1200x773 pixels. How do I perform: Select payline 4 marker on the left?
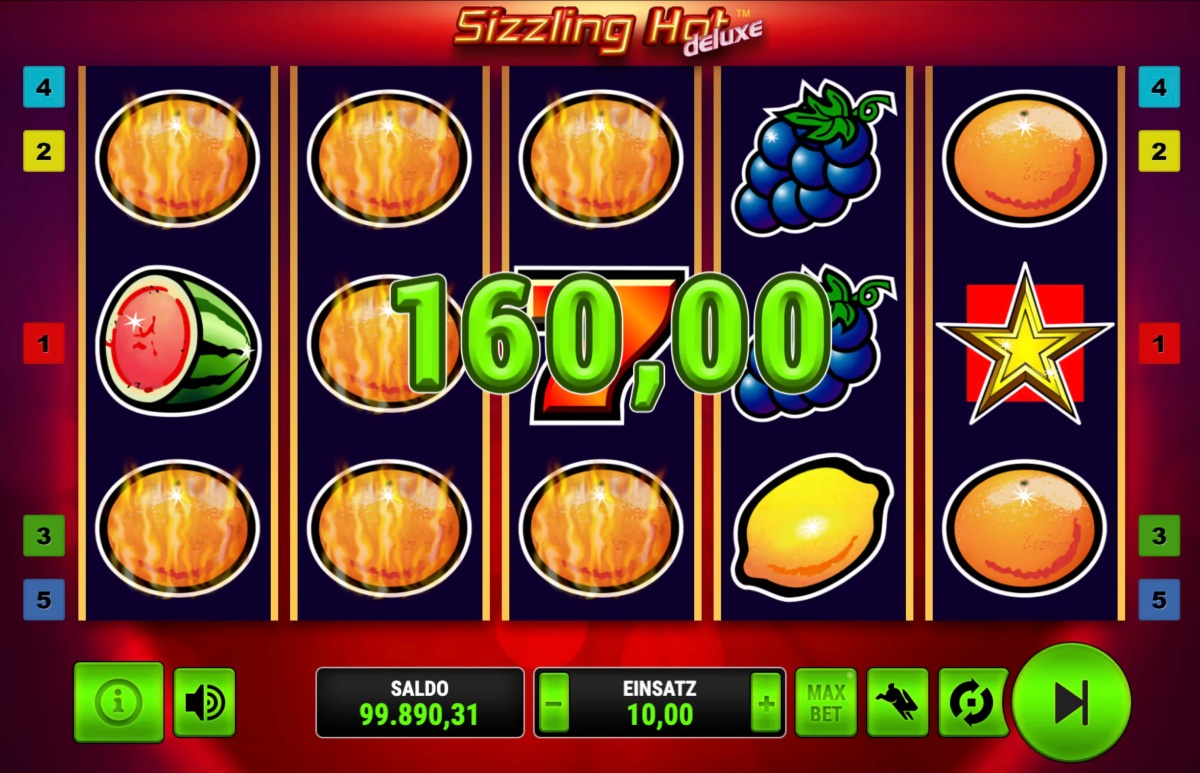(44, 87)
